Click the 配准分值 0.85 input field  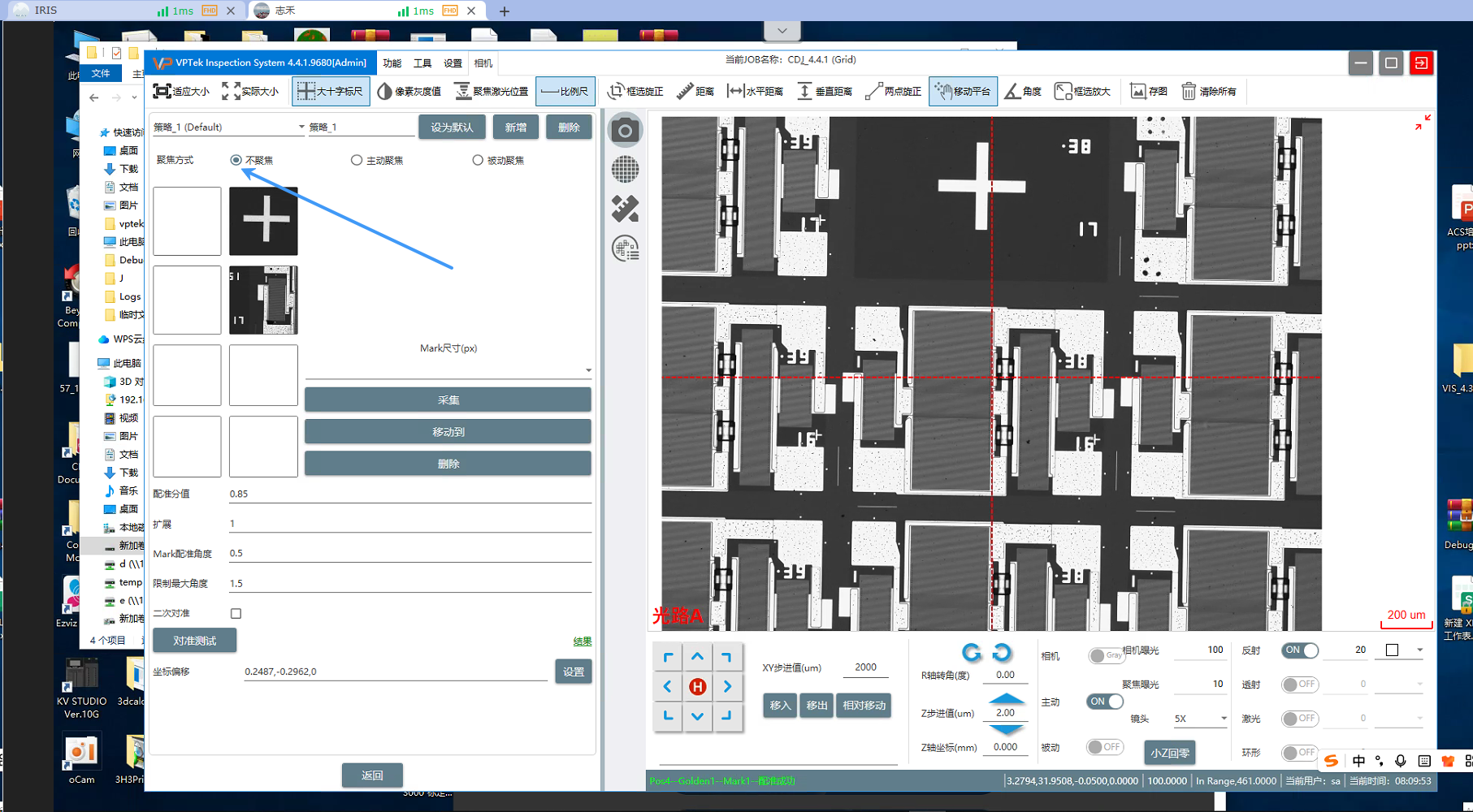[x=409, y=494]
